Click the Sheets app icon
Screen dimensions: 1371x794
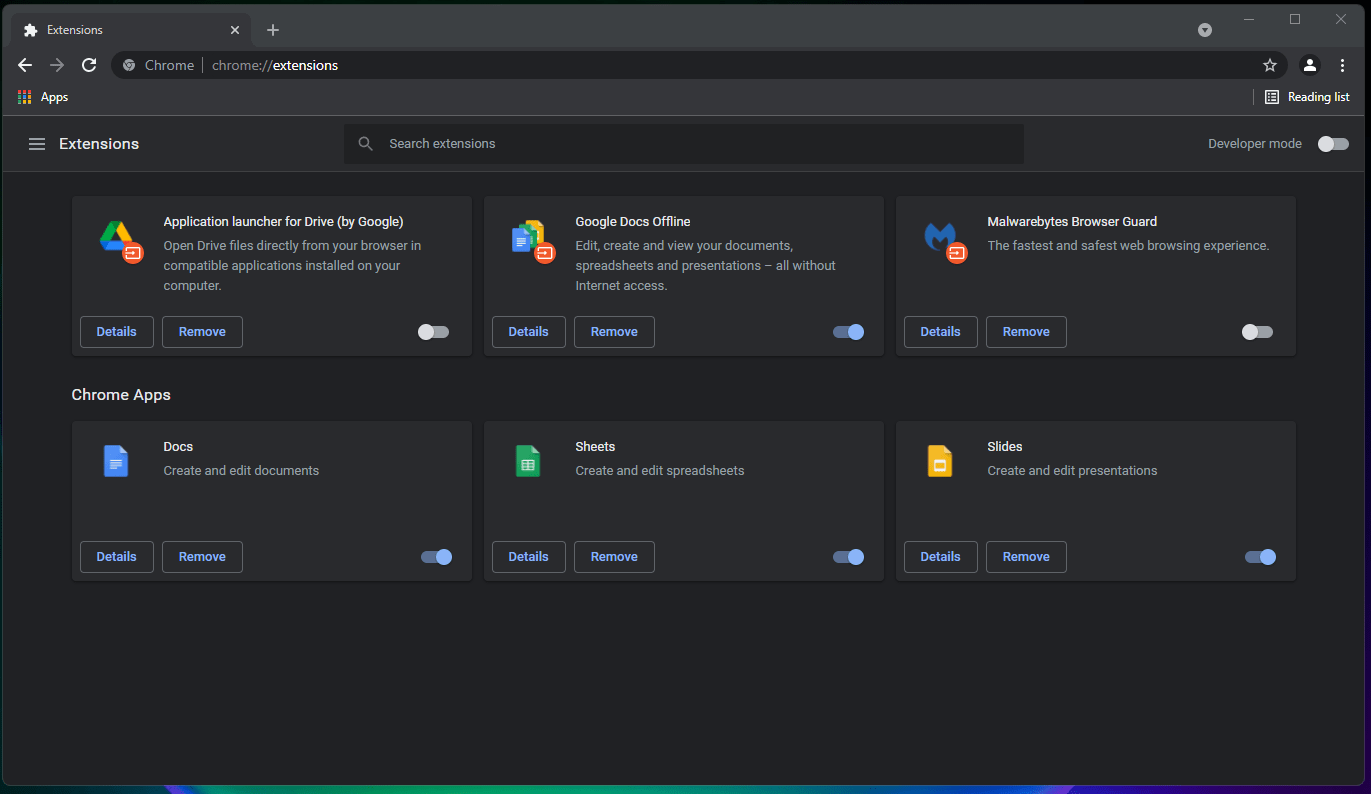pos(527,461)
